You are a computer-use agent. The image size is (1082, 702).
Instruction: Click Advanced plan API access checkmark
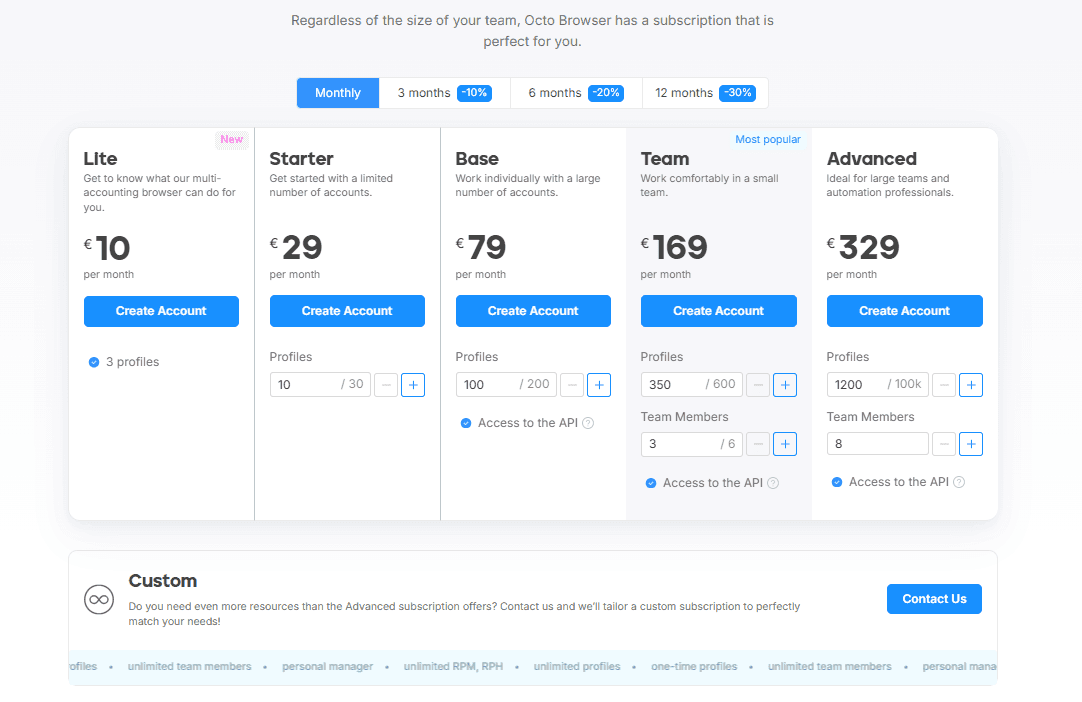pyautogui.click(x=836, y=482)
